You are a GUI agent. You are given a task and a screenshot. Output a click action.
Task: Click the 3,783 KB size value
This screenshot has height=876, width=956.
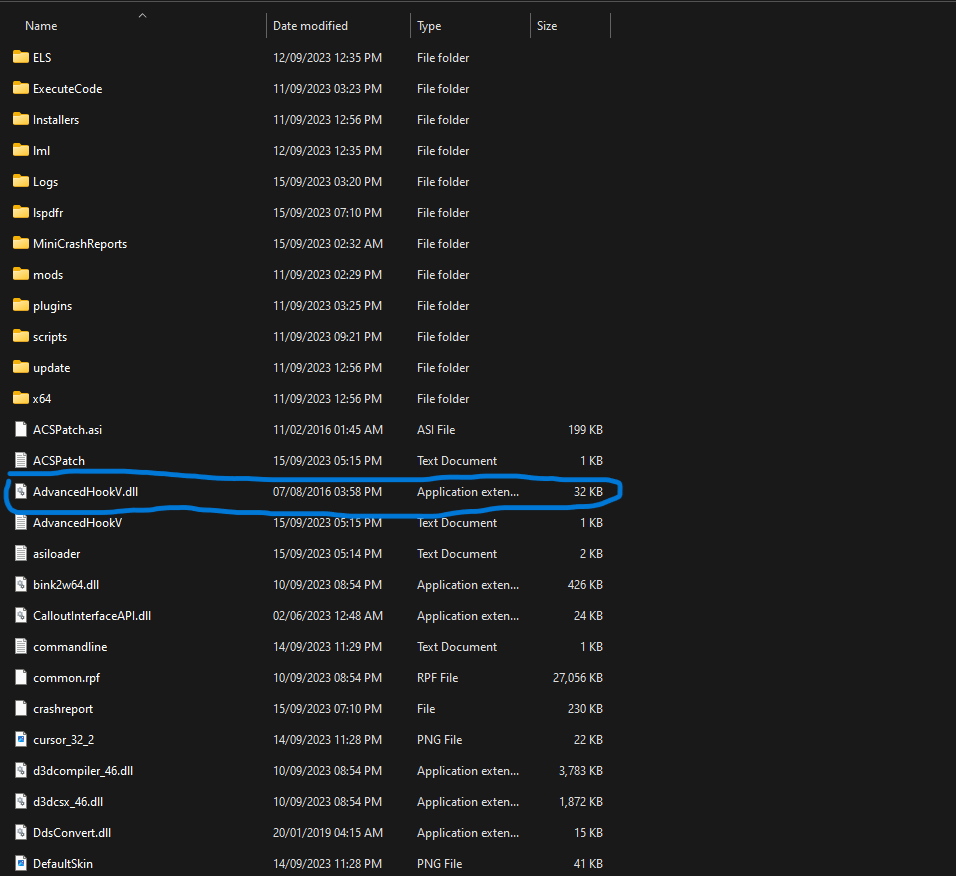(x=580, y=771)
